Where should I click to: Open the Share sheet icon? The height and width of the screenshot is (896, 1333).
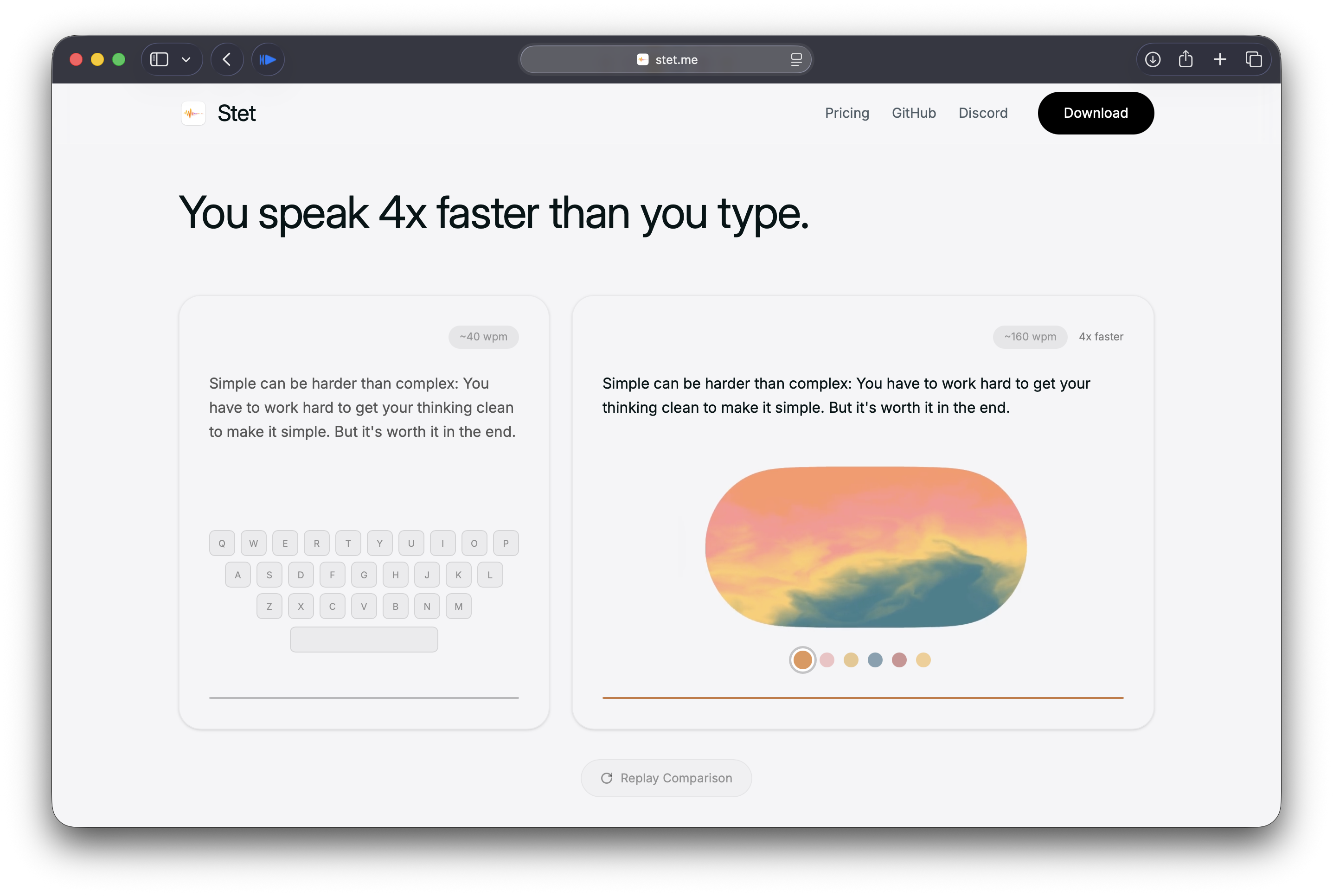coord(1186,59)
